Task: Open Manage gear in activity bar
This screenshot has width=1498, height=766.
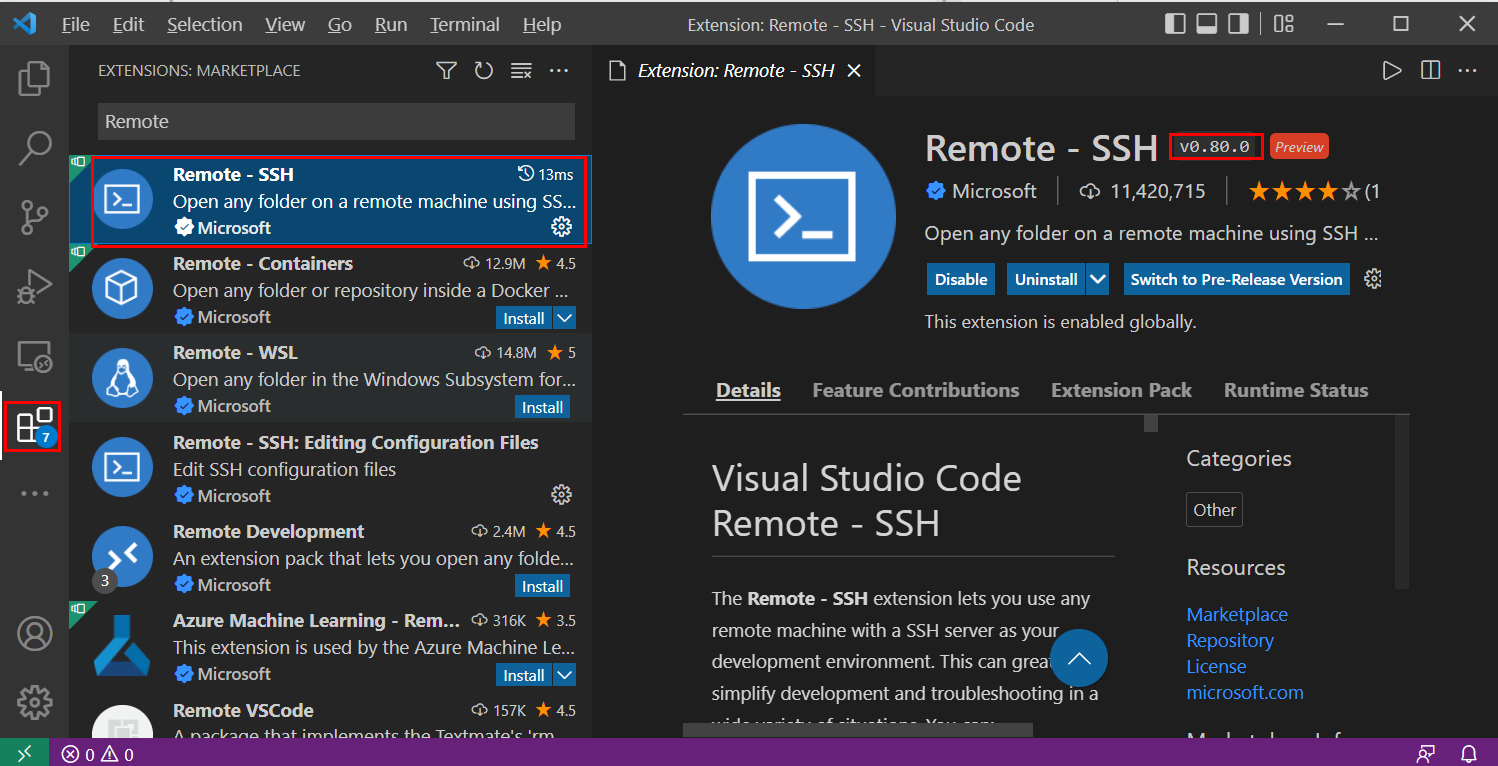Action: point(34,702)
